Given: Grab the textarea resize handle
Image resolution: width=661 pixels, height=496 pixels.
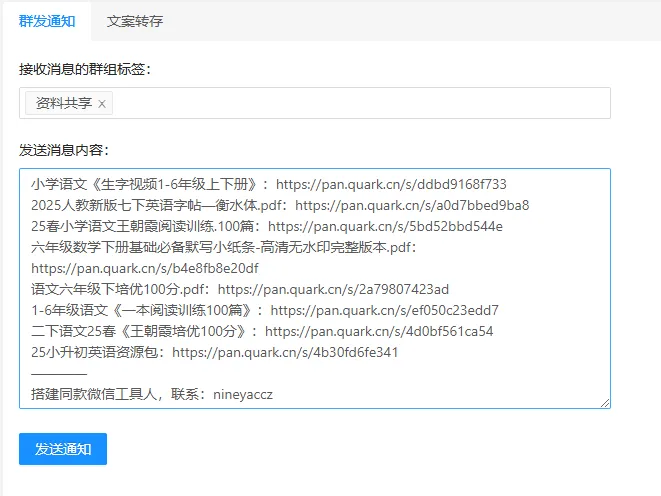Looking at the screenshot, I should pyautogui.click(x=605, y=403).
